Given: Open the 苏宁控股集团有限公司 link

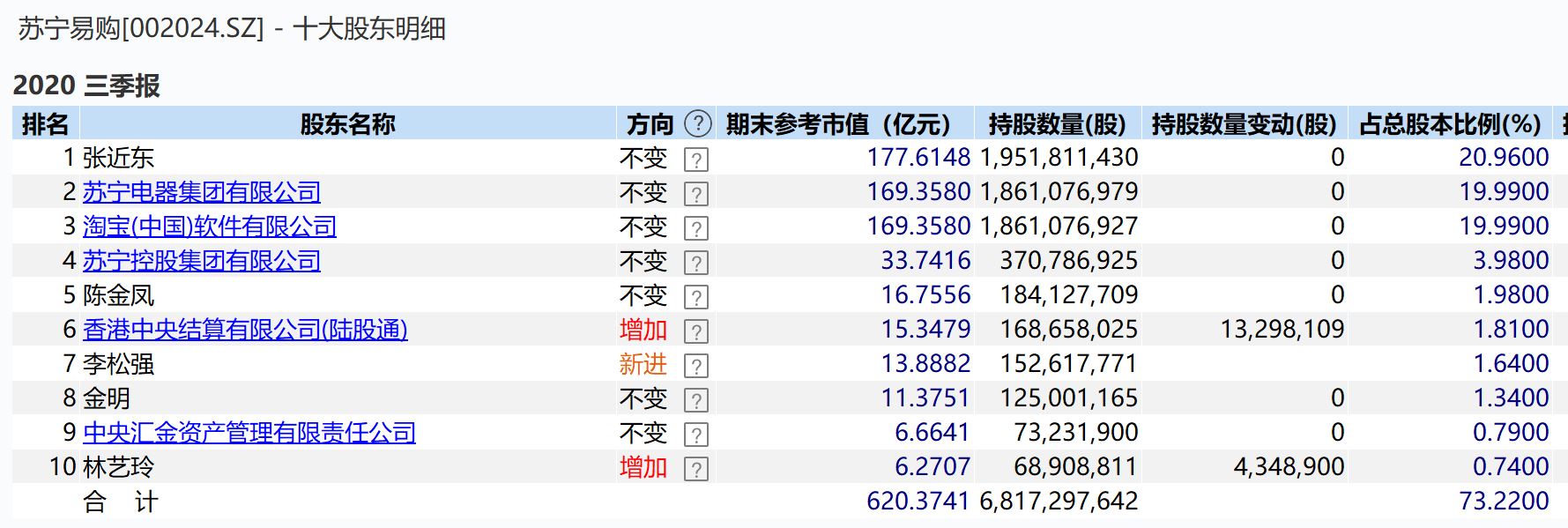Looking at the screenshot, I should click(x=201, y=261).
